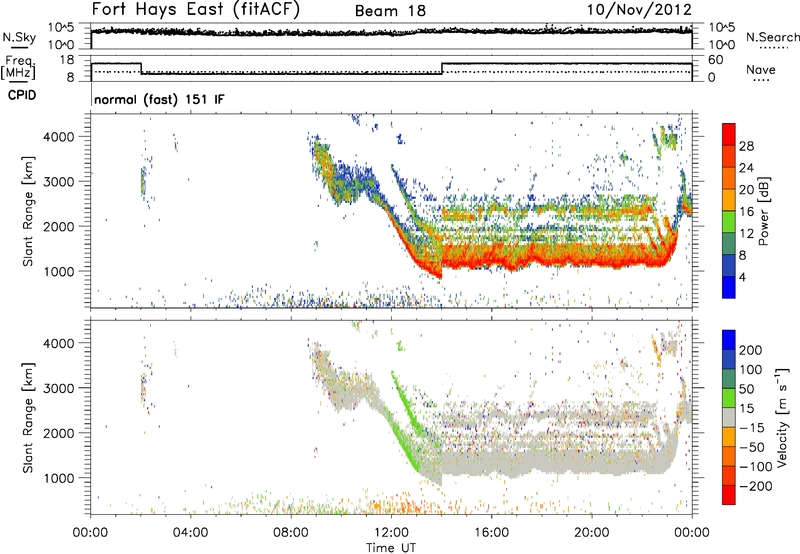Click 'Slant Range [km]' label of power panel
This screenshot has height=554, width=800.
point(28,212)
